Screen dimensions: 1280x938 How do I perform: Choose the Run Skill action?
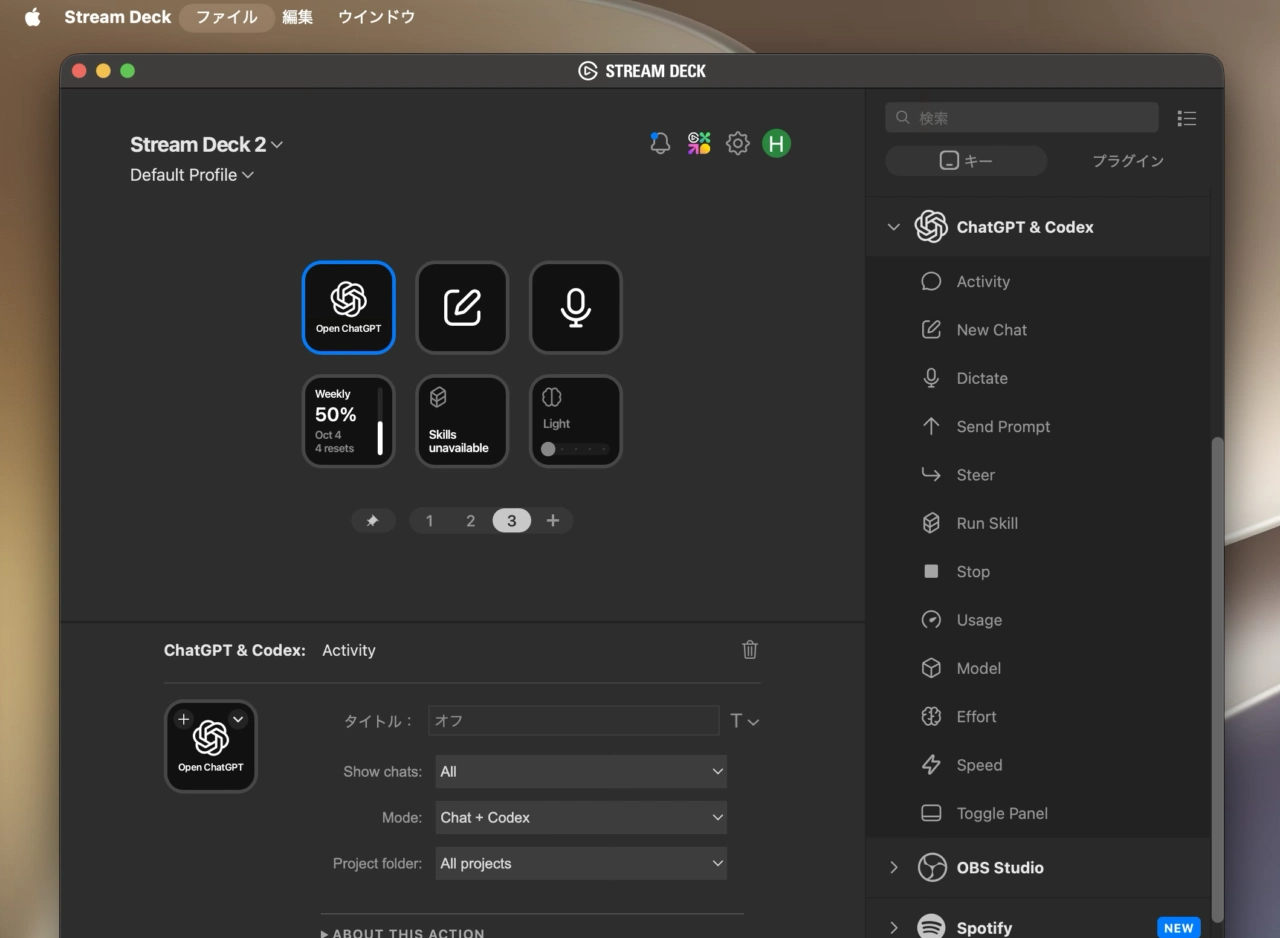pos(1038,523)
